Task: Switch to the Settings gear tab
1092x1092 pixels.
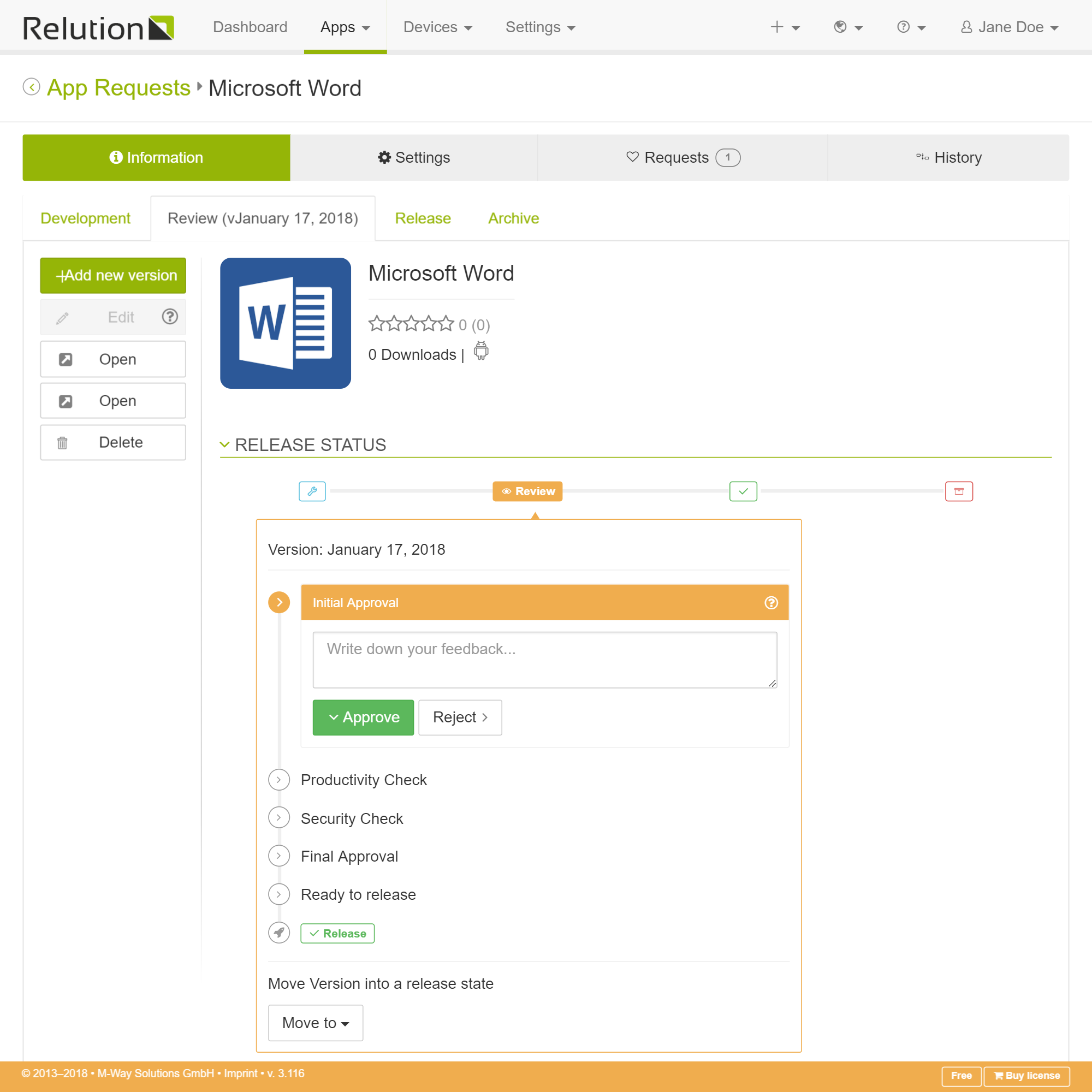Action: (414, 158)
